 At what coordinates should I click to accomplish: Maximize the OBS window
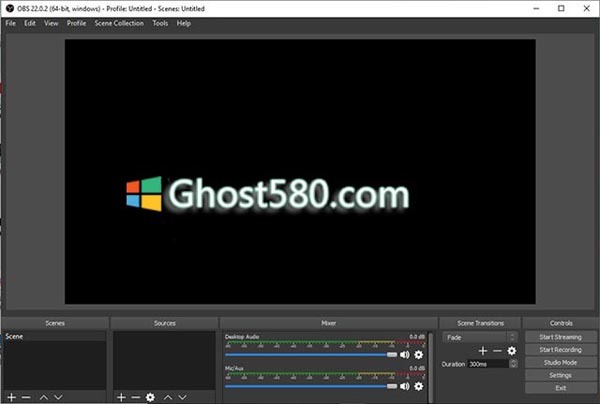point(561,8)
